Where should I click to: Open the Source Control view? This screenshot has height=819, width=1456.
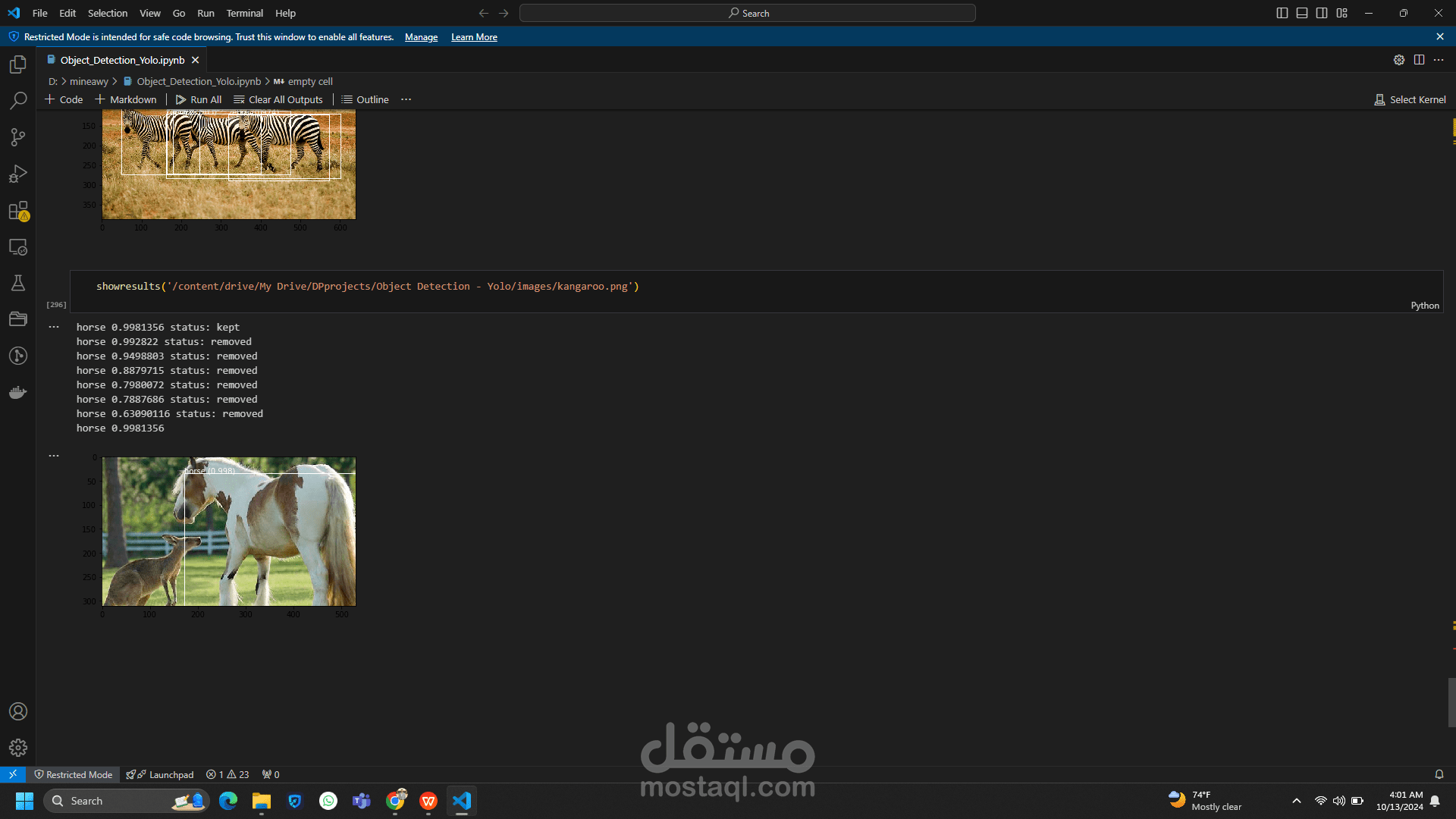[18, 137]
